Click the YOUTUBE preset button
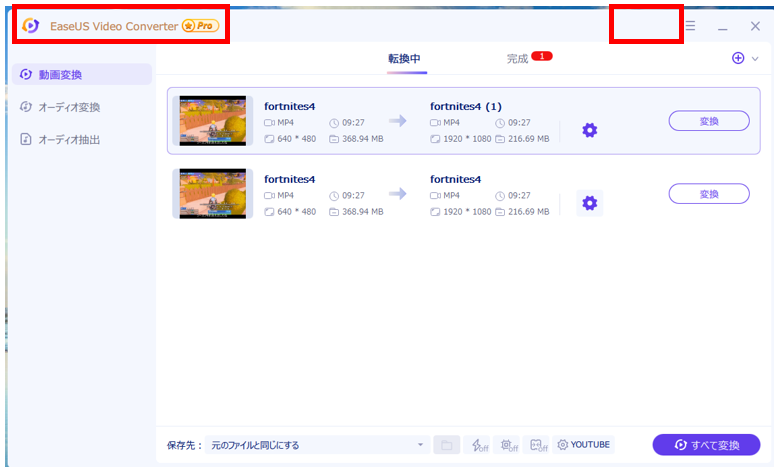 coord(583,445)
